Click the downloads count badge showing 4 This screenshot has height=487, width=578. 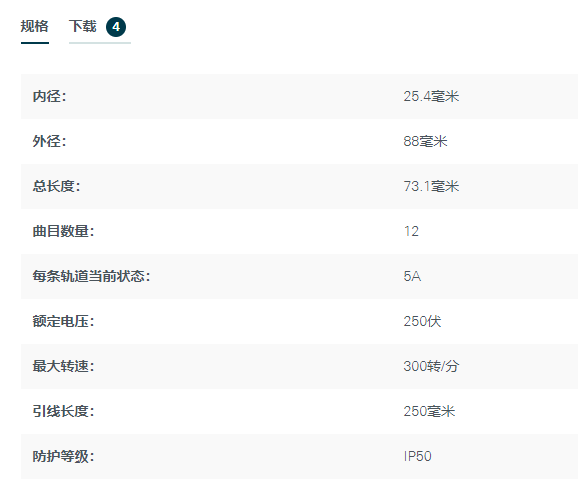click(x=116, y=27)
